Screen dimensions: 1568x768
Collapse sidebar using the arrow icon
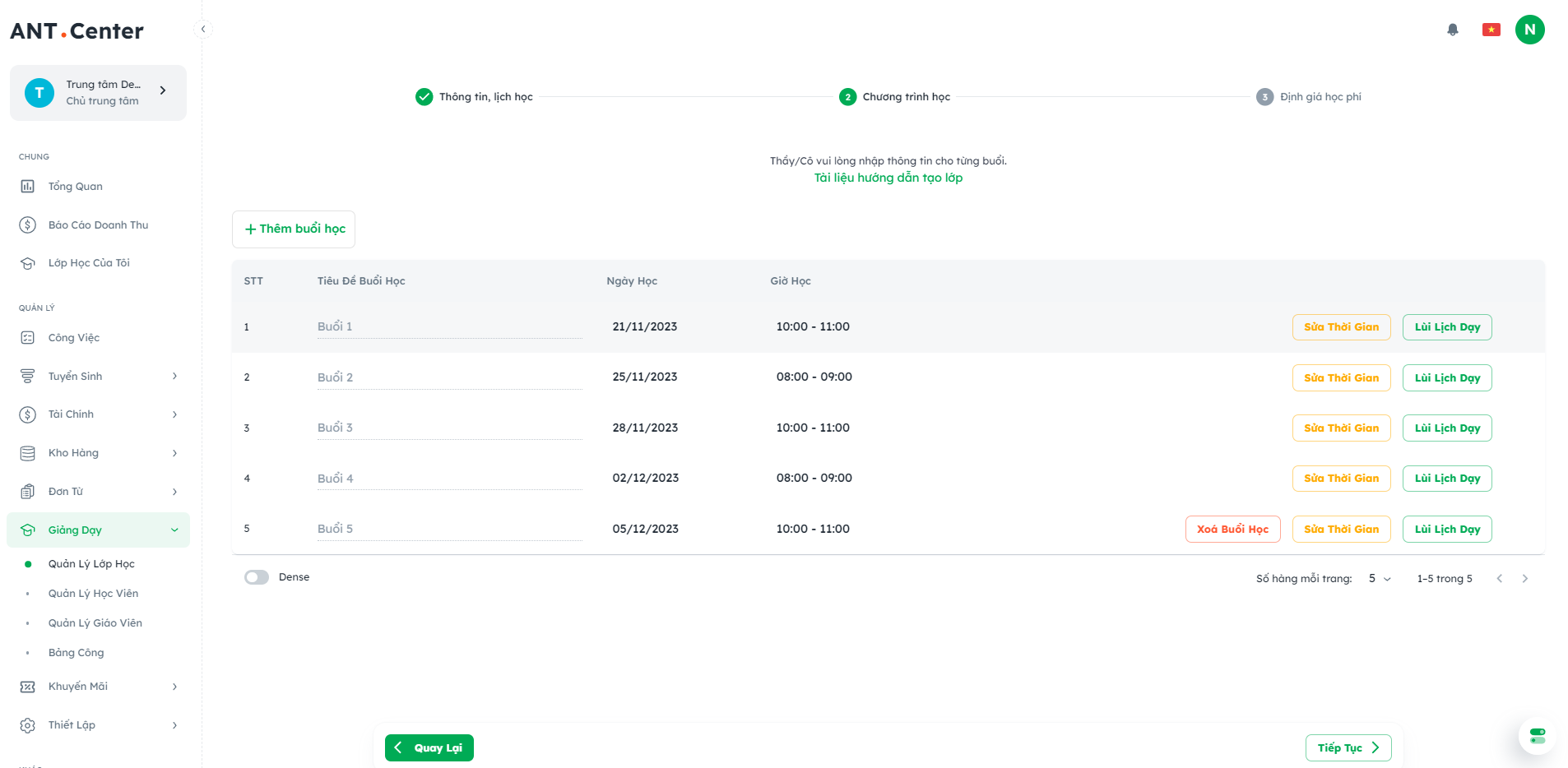point(203,30)
